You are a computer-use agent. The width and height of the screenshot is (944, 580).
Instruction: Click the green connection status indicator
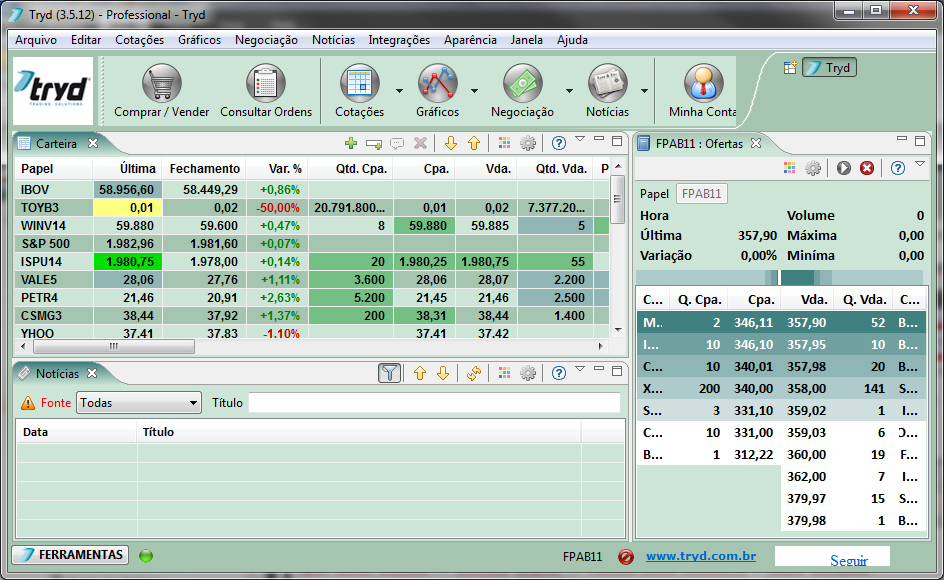[146, 556]
